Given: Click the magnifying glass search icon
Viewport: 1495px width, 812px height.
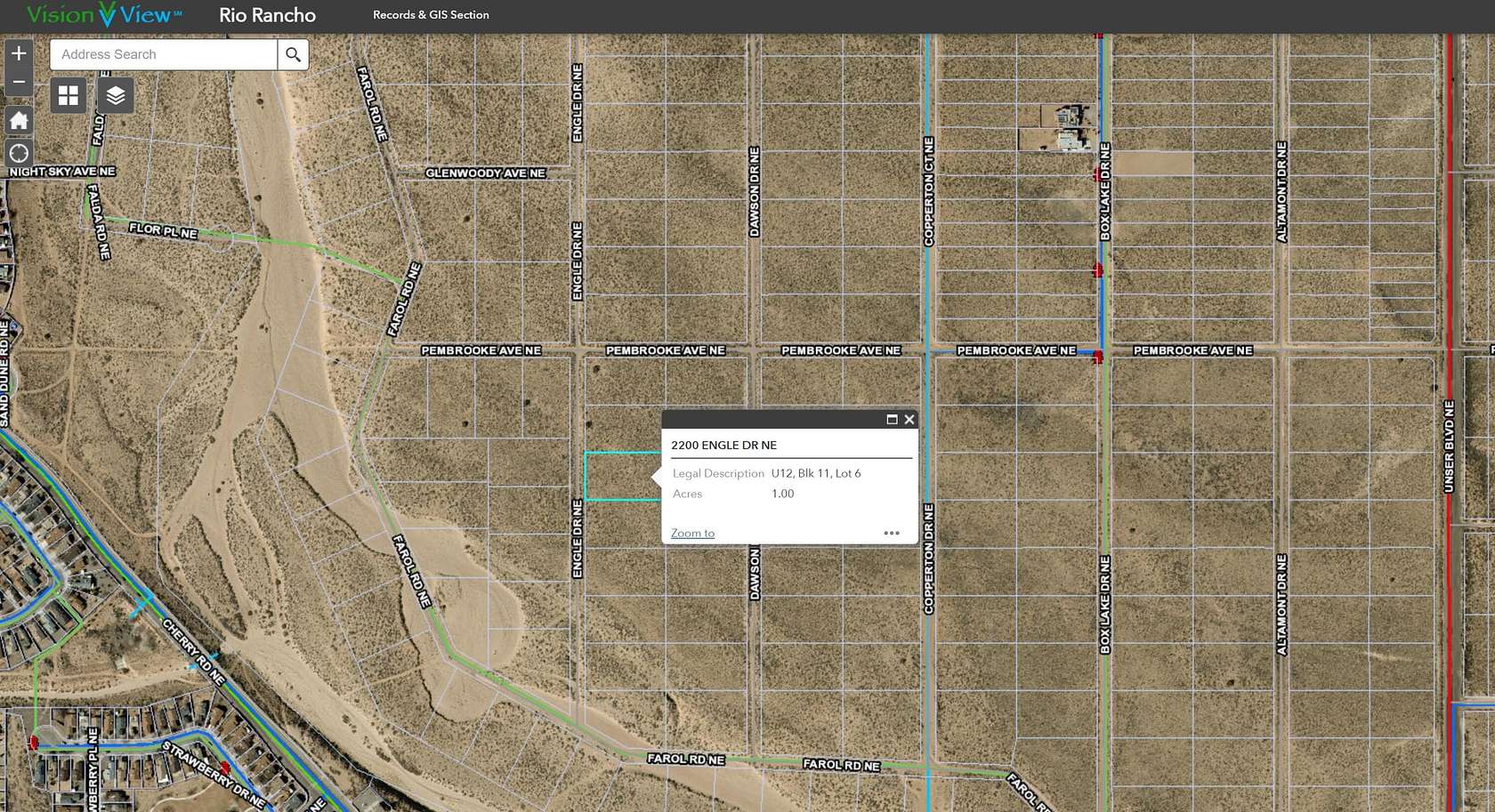Looking at the screenshot, I should point(293,54).
